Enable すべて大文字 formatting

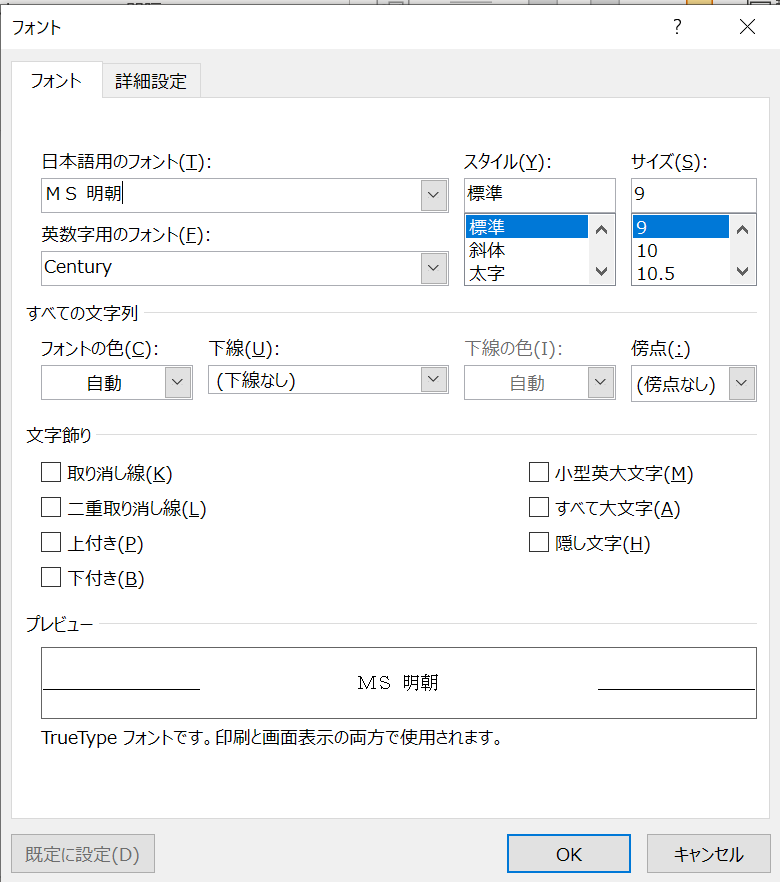(x=538, y=506)
